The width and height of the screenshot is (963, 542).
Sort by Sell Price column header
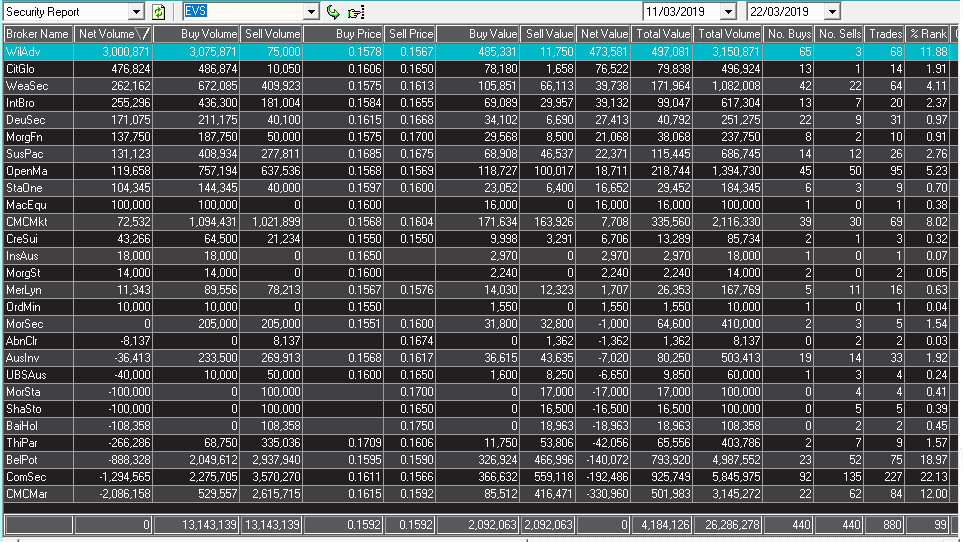point(410,34)
